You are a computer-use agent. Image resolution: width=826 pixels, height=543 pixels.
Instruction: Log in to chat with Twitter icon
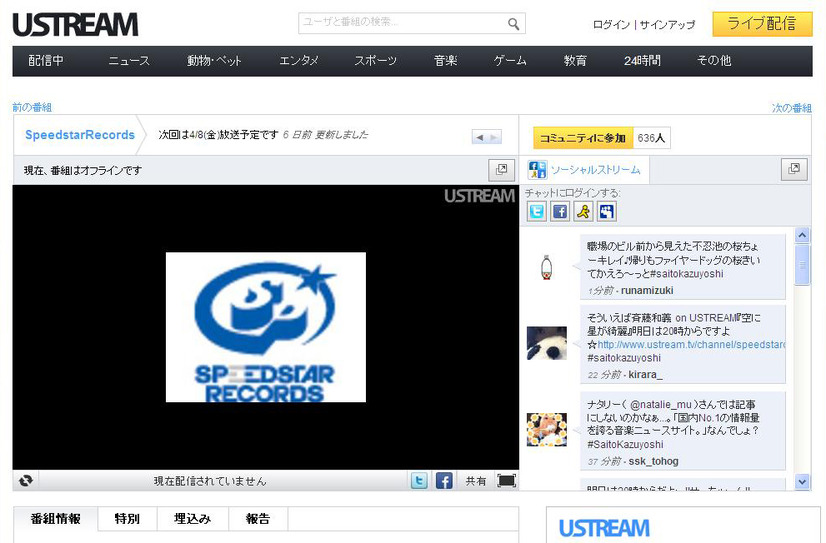click(x=537, y=212)
